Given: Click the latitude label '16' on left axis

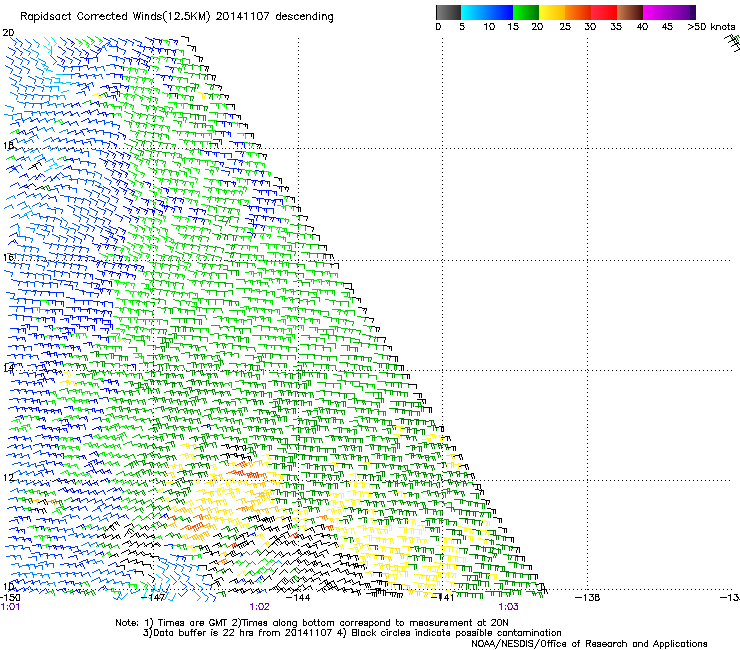Looking at the screenshot, I should click(x=8, y=258).
